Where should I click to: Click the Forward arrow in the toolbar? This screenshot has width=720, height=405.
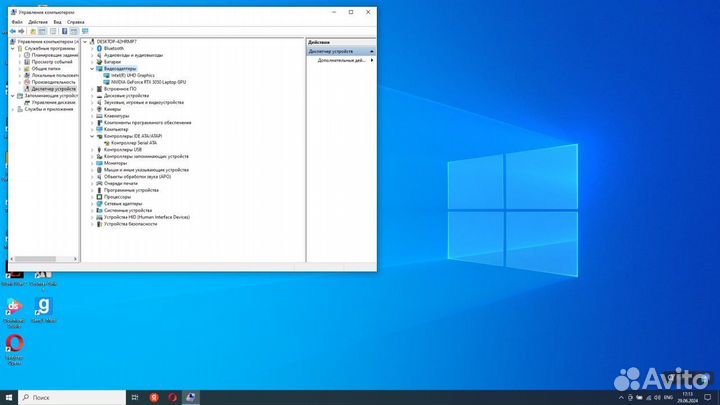tap(21, 31)
